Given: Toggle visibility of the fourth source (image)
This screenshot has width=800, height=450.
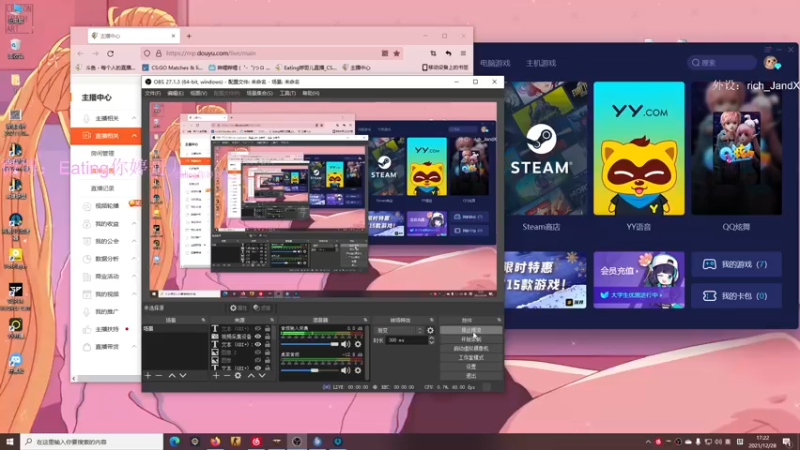Looking at the screenshot, I should (258, 352).
